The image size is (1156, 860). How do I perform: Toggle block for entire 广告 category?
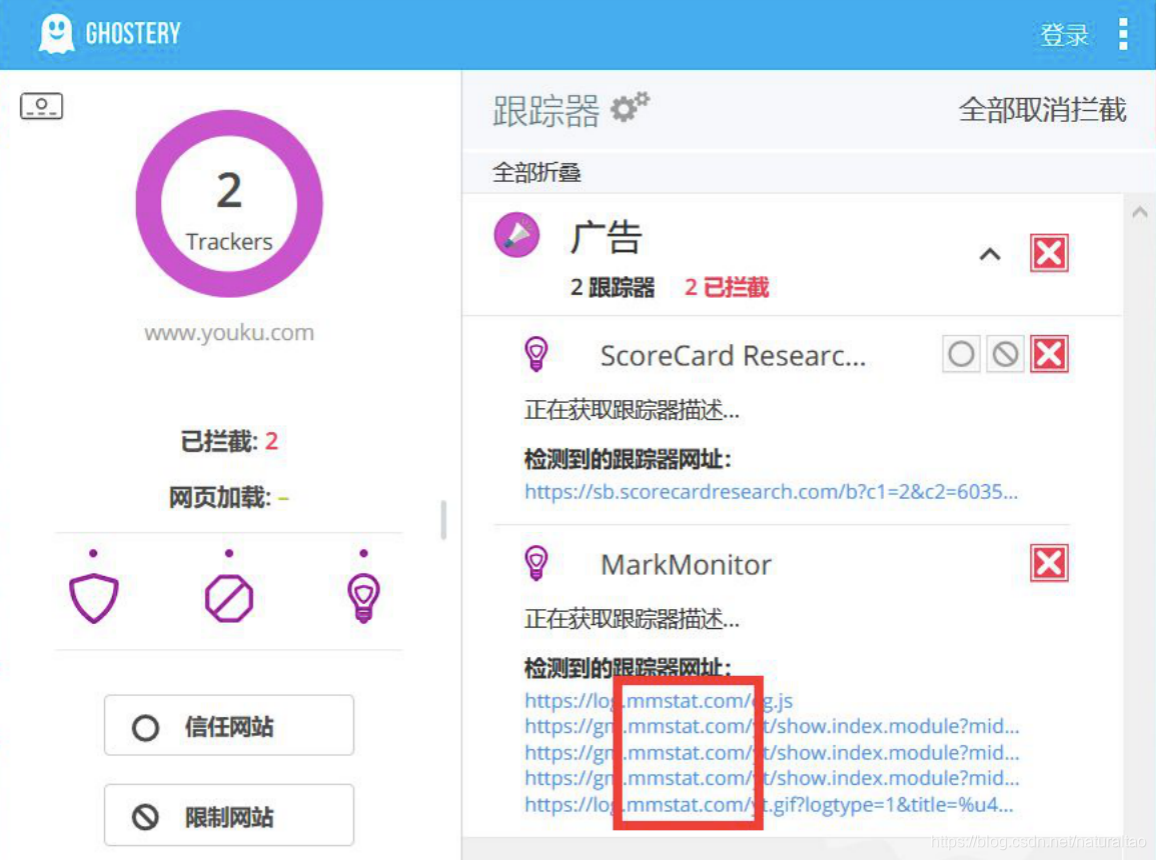coord(1049,254)
